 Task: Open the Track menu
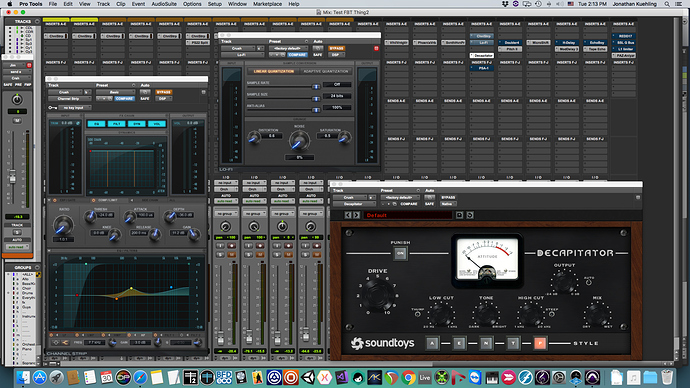tap(103, 4)
